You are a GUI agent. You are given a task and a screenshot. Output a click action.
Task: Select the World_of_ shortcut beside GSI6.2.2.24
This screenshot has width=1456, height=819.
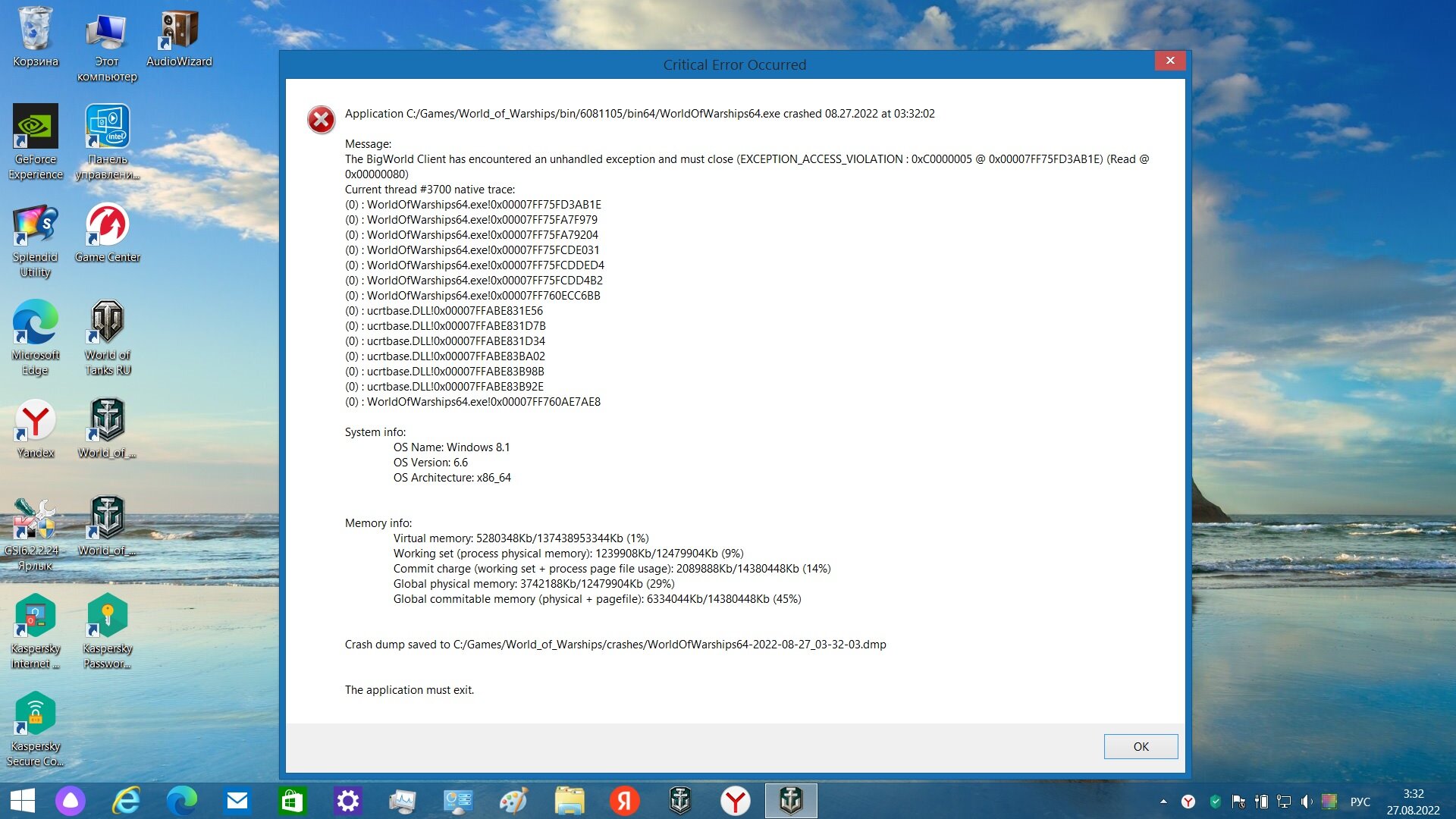tap(108, 527)
